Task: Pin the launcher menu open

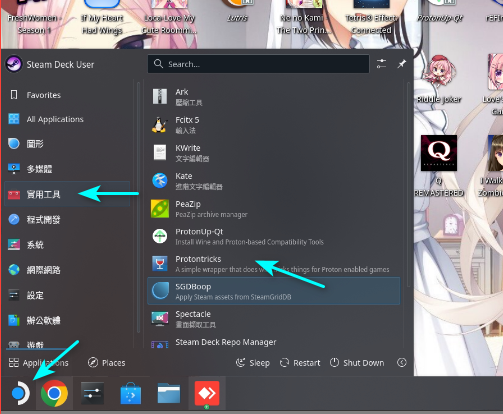Action: (x=401, y=64)
